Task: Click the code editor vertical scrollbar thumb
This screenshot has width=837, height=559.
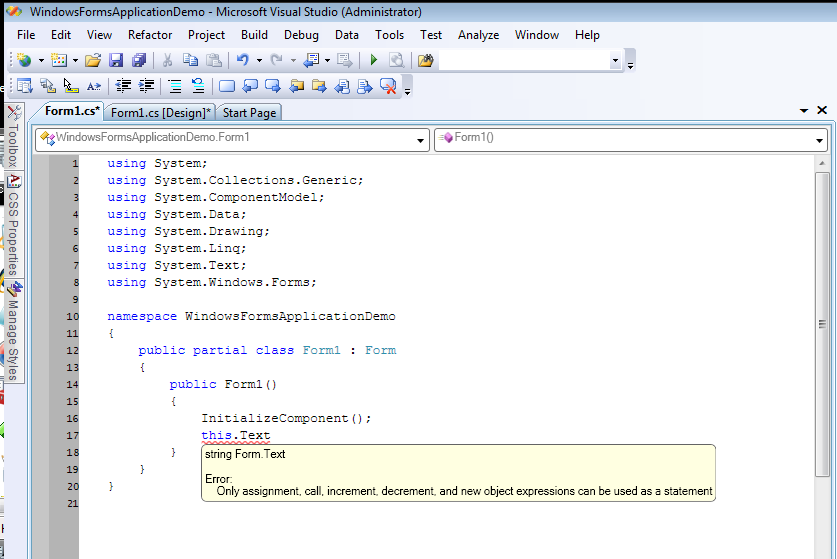Action: pos(822,324)
